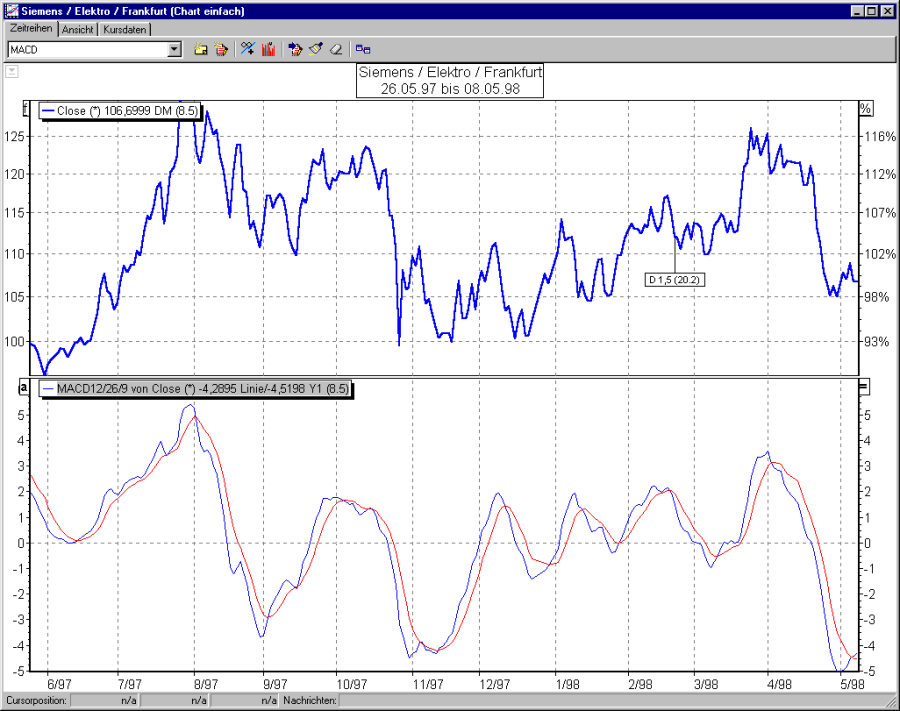The image size is (900, 711).
Task: Click the Nachrichten status field
Action: coord(310,700)
